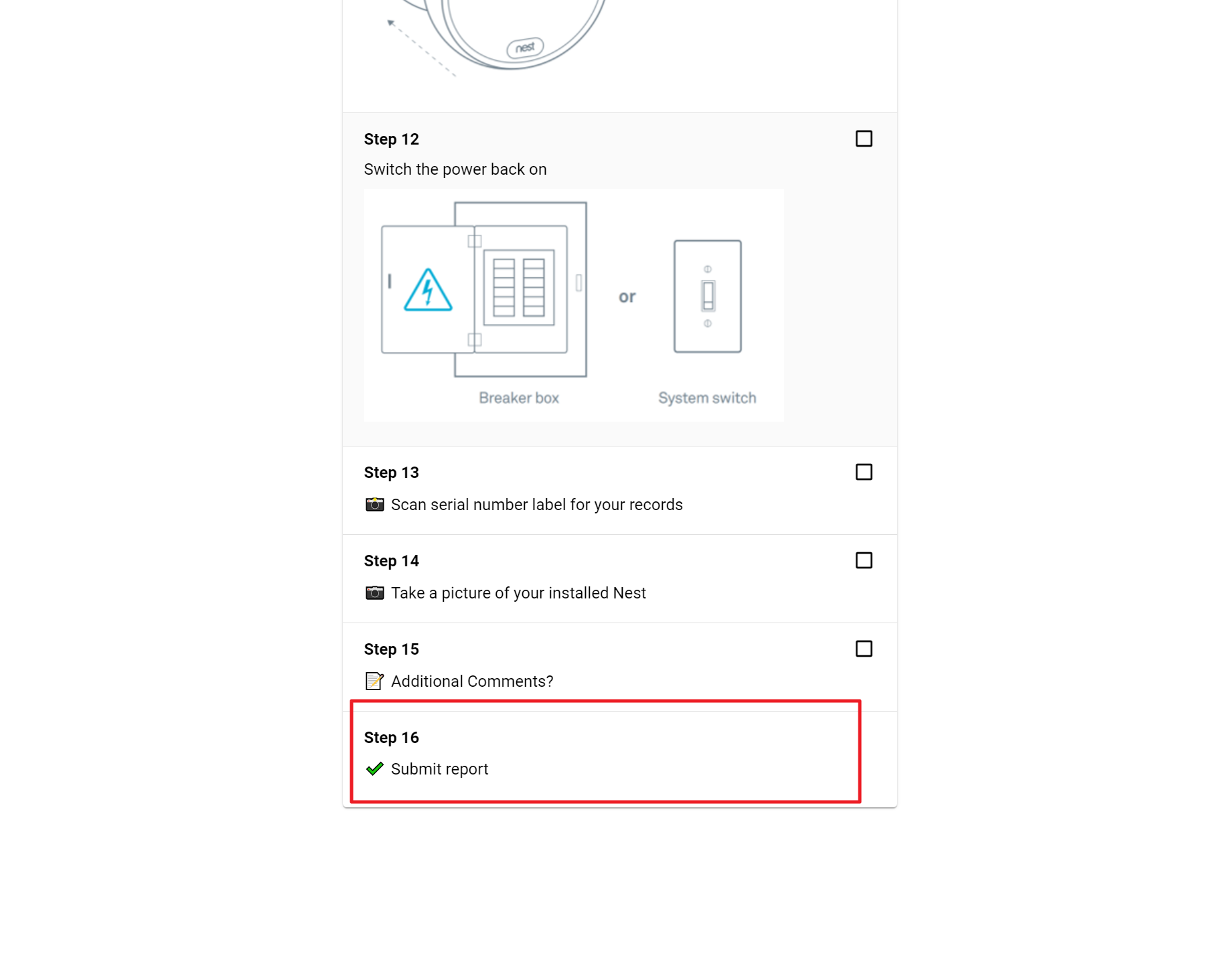Toggle the Step 15 checkbox
This screenshot has height=980, width=1228.
tap(864, 649)
